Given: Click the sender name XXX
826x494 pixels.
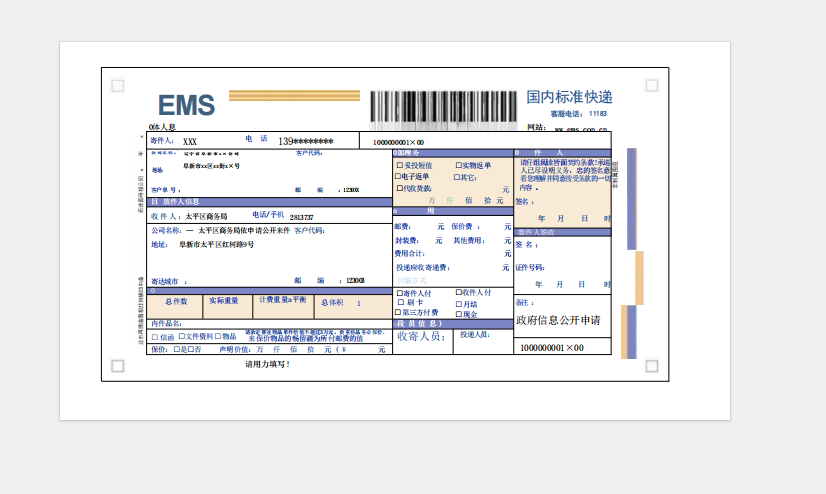Looking at the screenshot, I should [190, 142].
